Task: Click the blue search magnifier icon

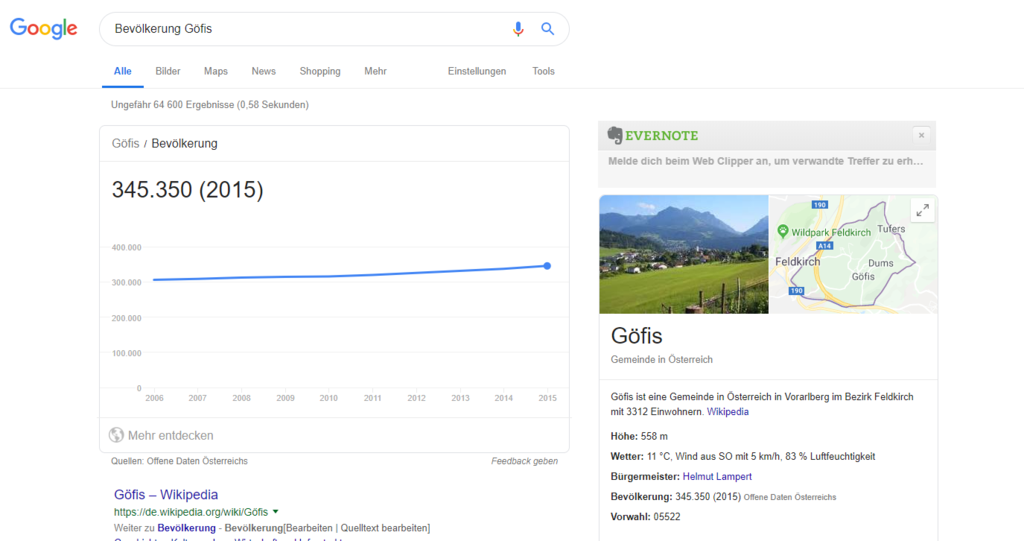Action: click(548, 29)
